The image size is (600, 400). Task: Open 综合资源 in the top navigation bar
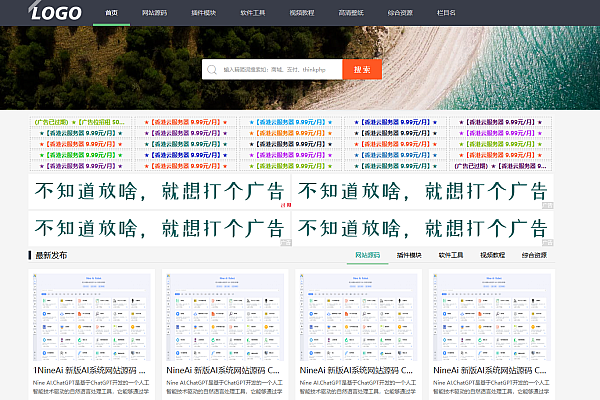pos(400,13)
